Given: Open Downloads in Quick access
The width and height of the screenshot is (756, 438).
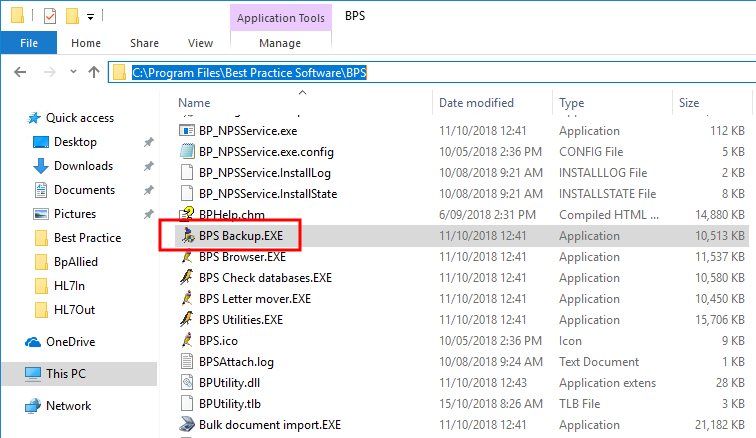Looking at the screenshot, I should point(83,165).
